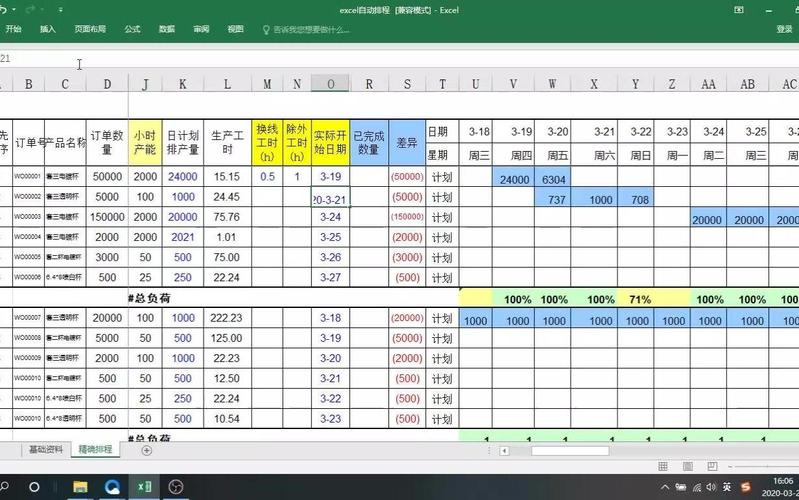Expand hidden system tray icons chevron
Image resolution: width=799 pixels, height=500 pixels.
(664, 487)
